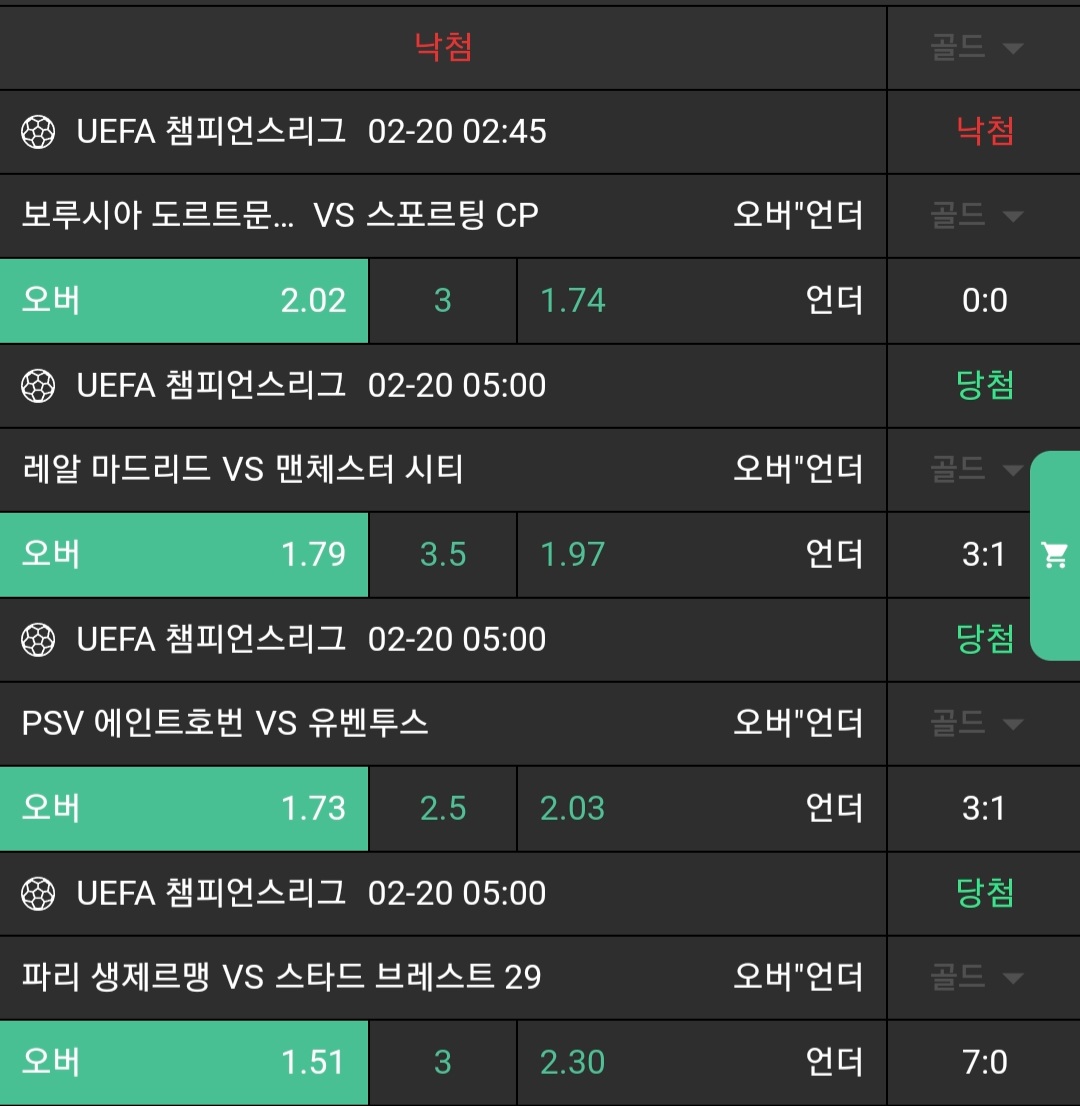Open 골드 dropdown on the Paris Saint-Germain row
The image size is (1080, 1106).
coord(977,977)
